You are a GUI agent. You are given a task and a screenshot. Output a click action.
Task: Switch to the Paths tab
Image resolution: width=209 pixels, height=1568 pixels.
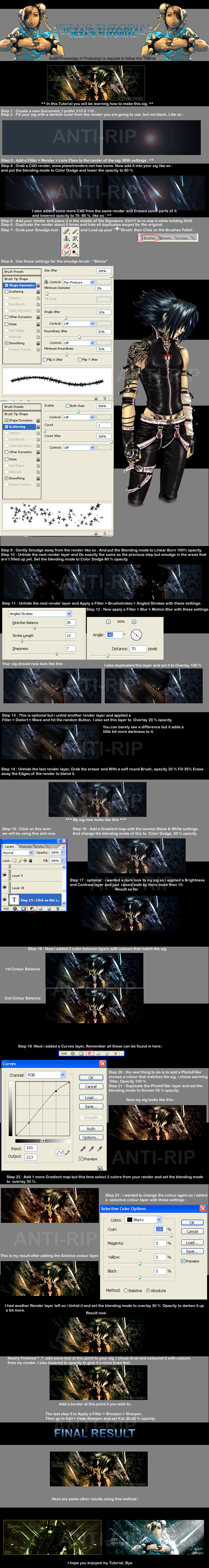coord(40,846)
